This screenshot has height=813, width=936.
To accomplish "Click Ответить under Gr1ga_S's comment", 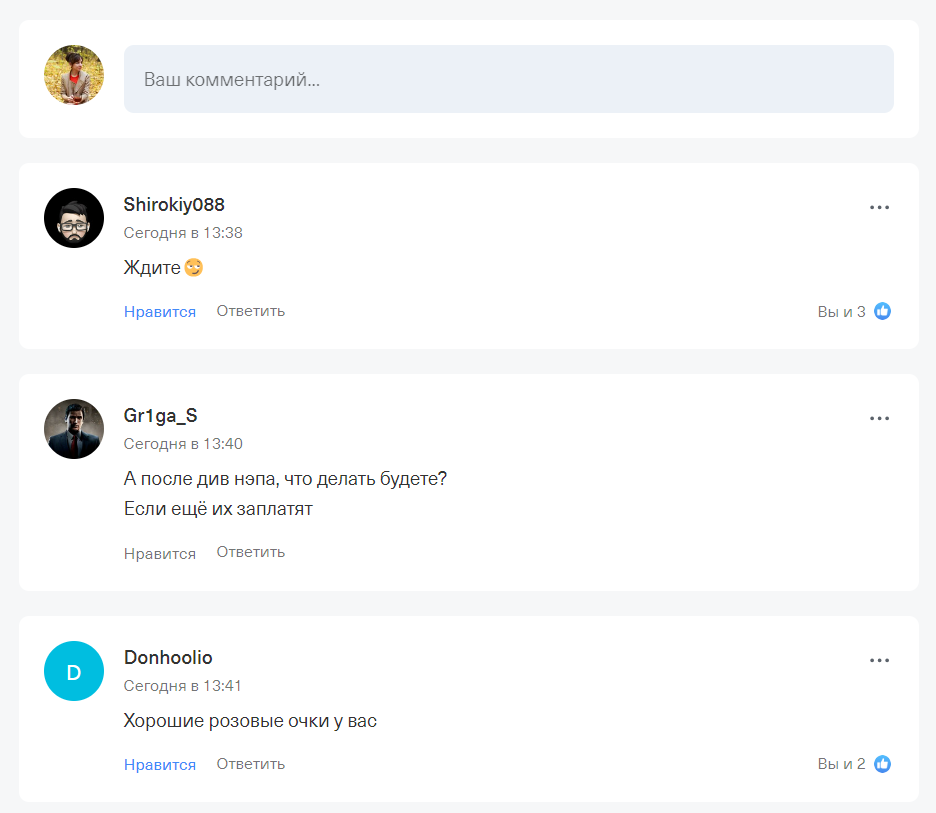I will click(250, 551).
